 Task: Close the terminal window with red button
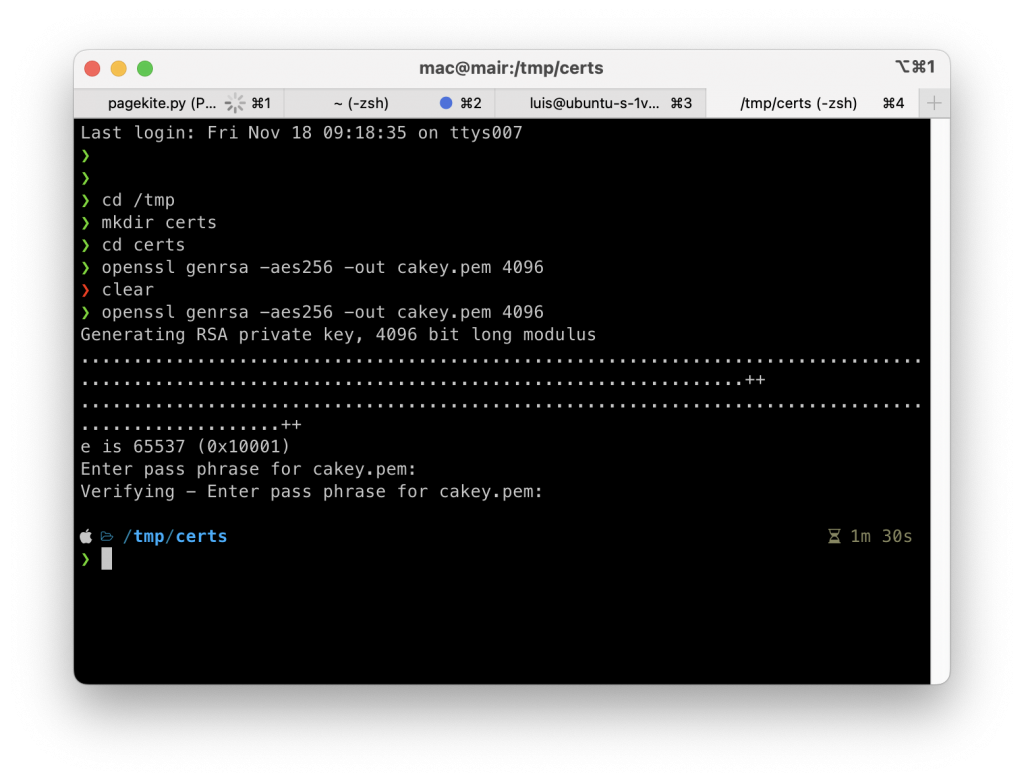92,69
